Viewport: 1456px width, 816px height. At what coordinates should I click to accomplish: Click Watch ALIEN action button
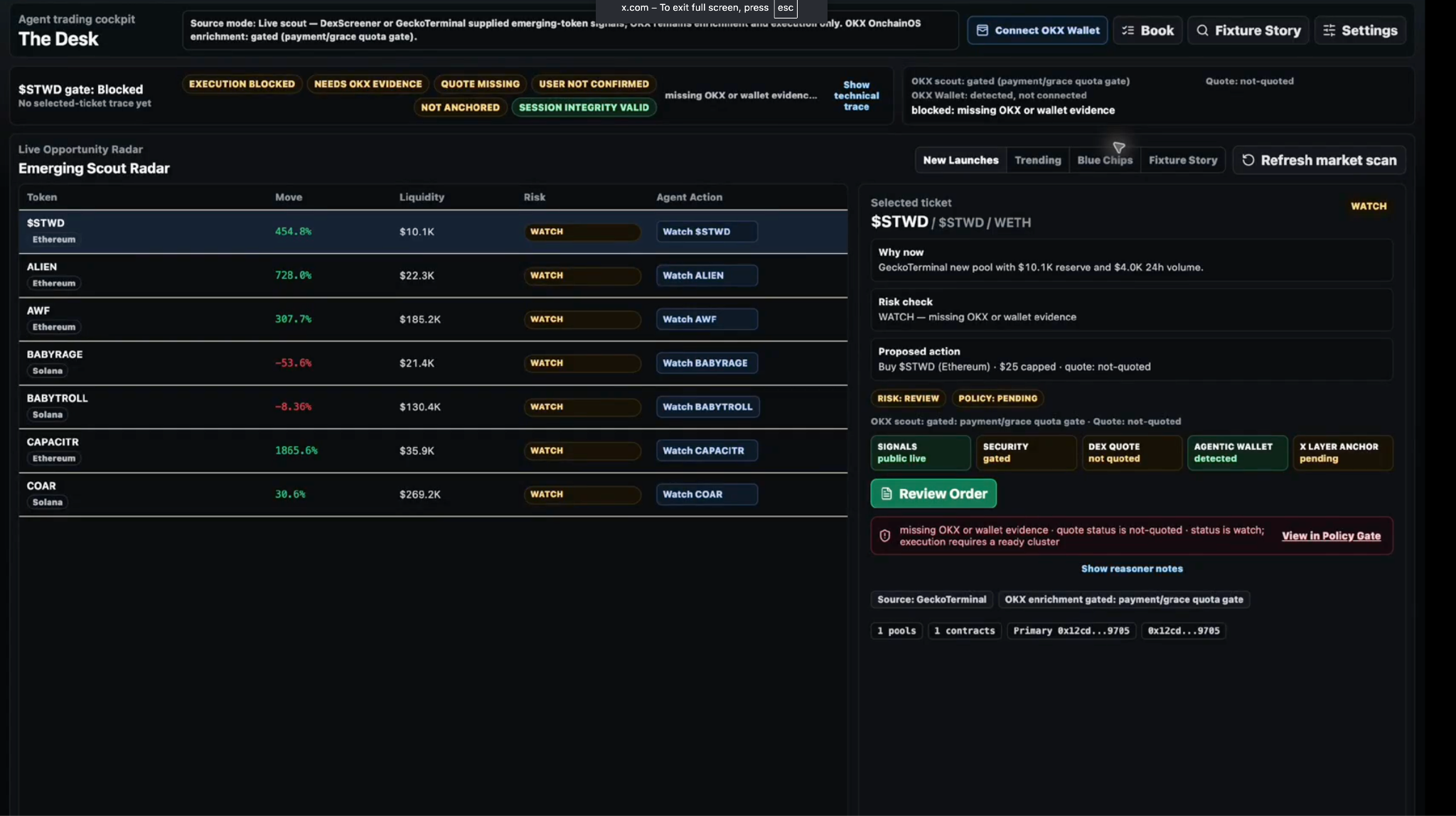pos(707,275)
